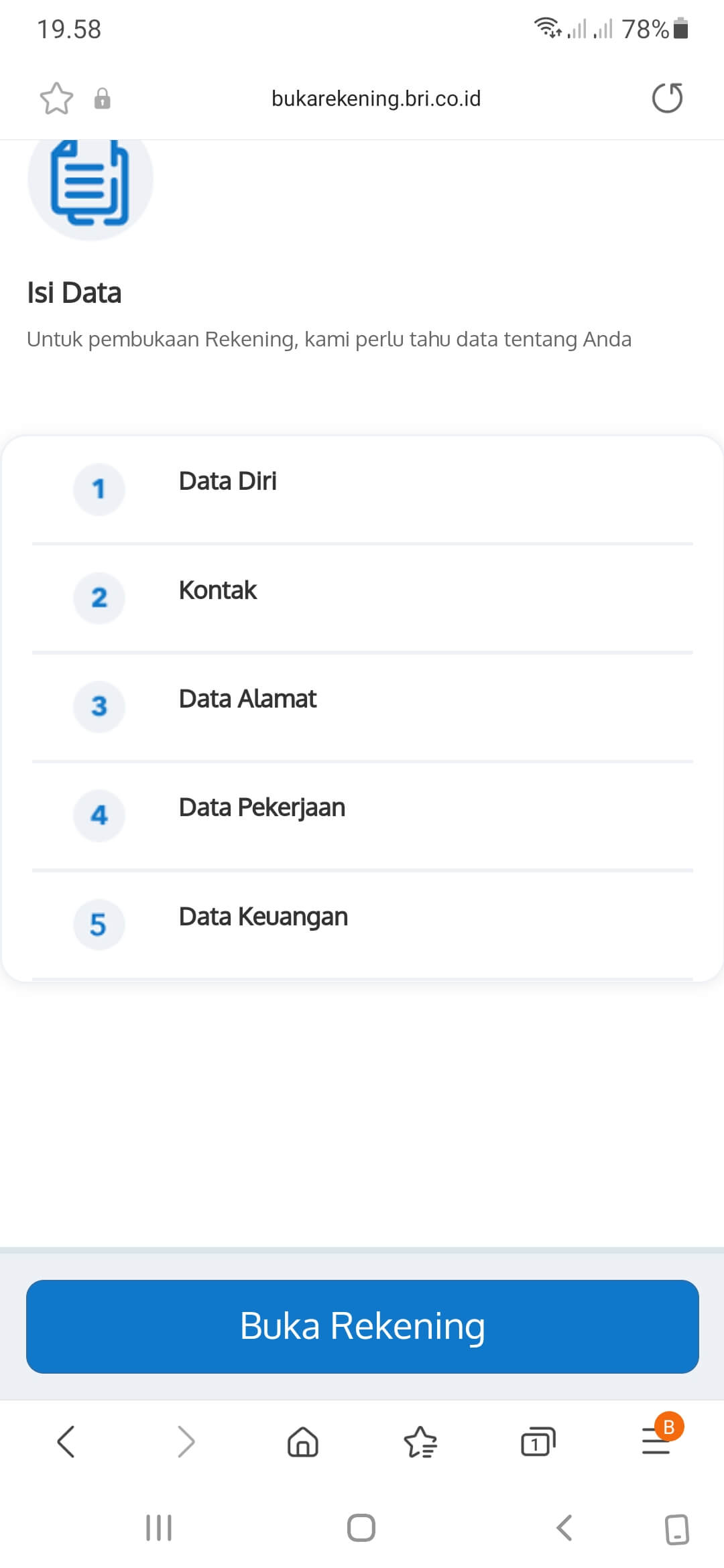Tap the Android system back button

click(564, 1528)
